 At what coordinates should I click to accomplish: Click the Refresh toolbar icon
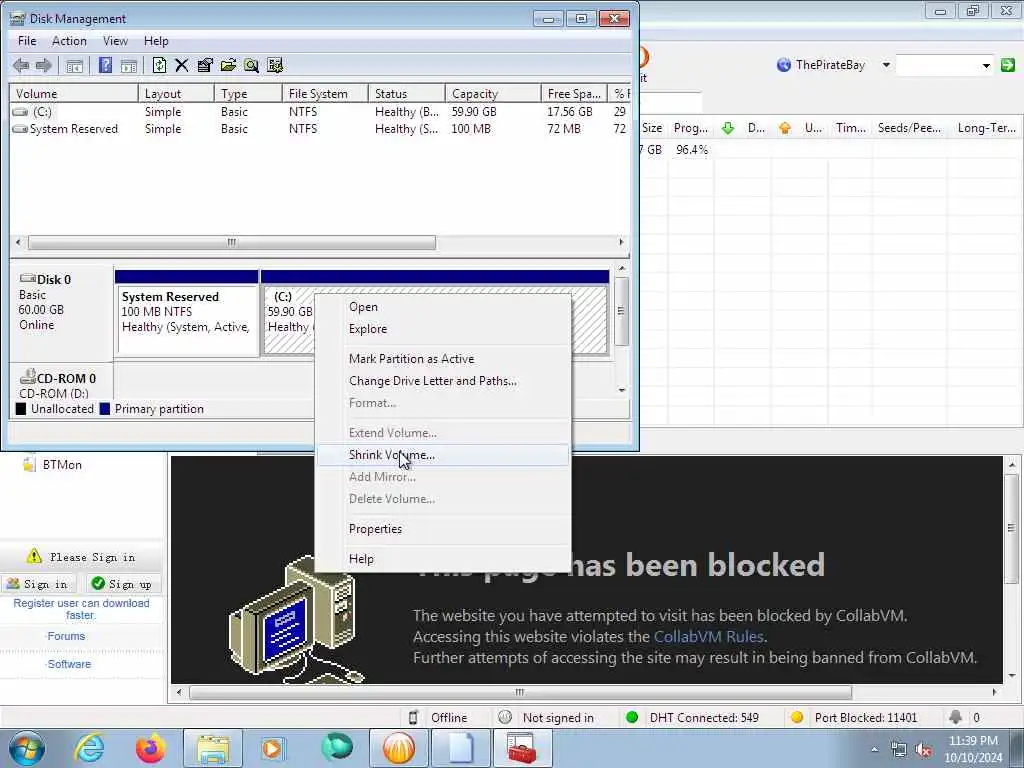coord(159,65)
